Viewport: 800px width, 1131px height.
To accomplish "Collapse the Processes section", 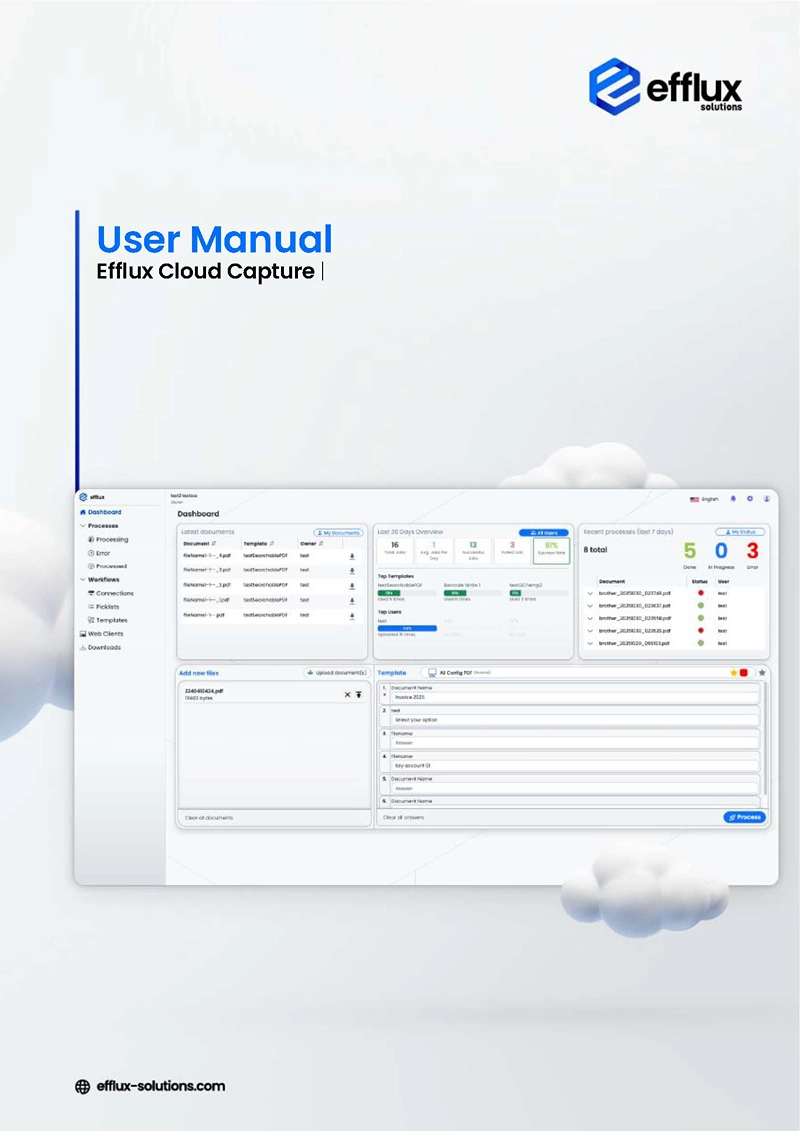I will point(82,526).
